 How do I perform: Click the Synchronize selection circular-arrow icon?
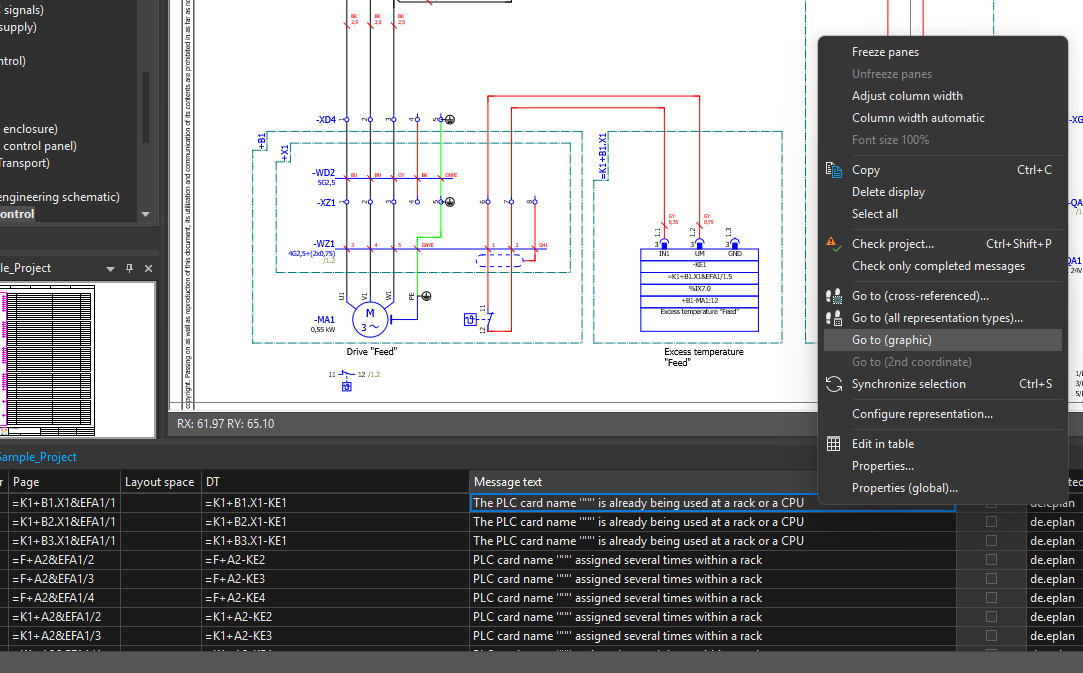tap(834, 384)
